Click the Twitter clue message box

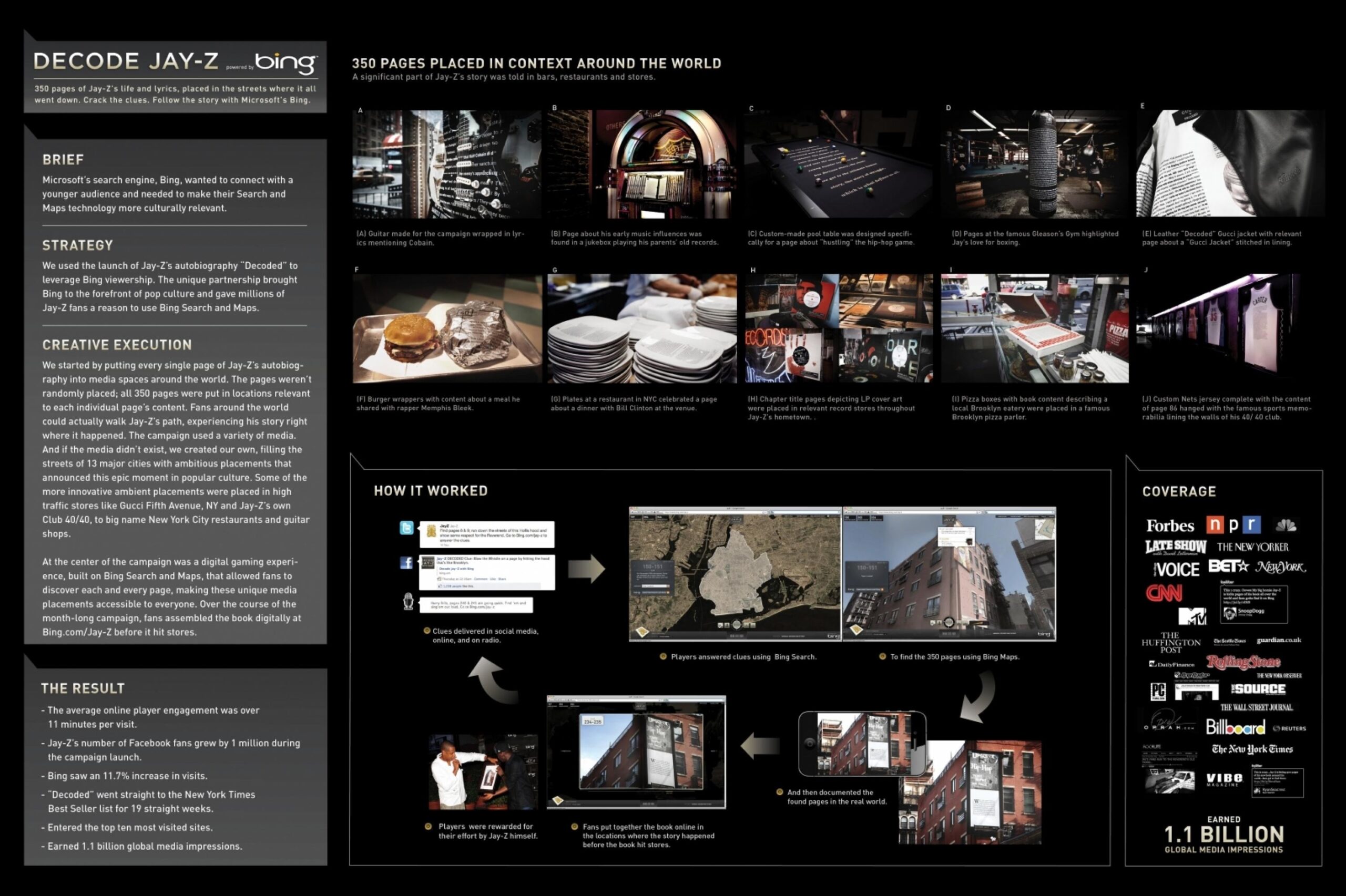tap(486, 534)
